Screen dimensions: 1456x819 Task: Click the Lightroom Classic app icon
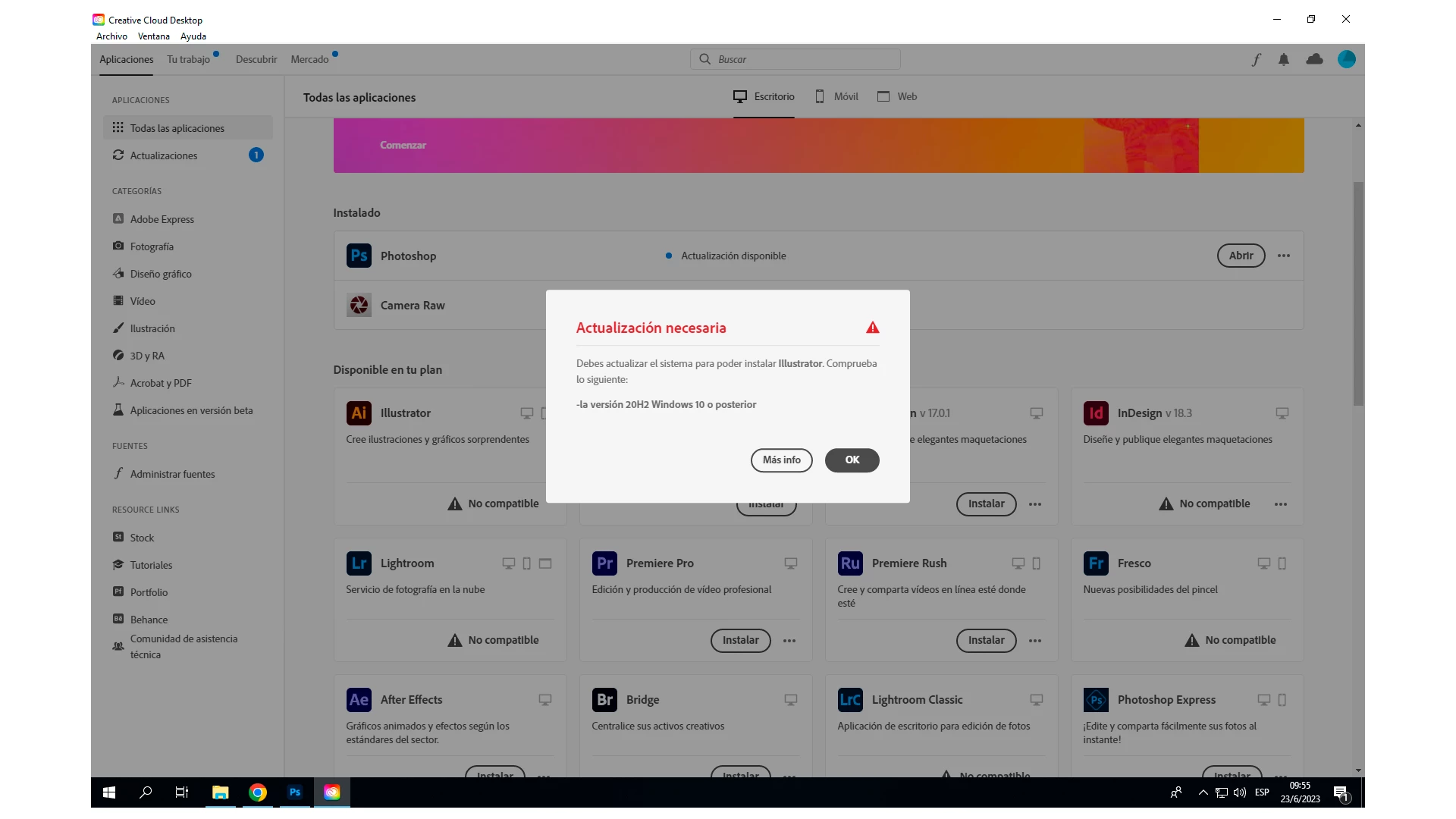pos(850,700)
